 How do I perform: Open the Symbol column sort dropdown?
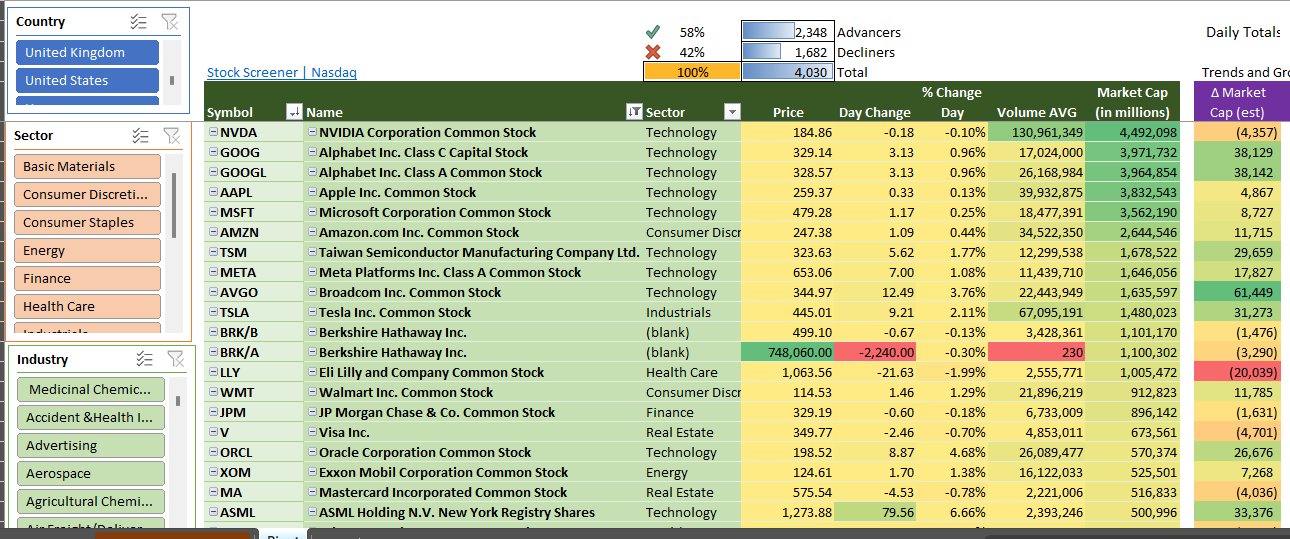pos(294,112)
